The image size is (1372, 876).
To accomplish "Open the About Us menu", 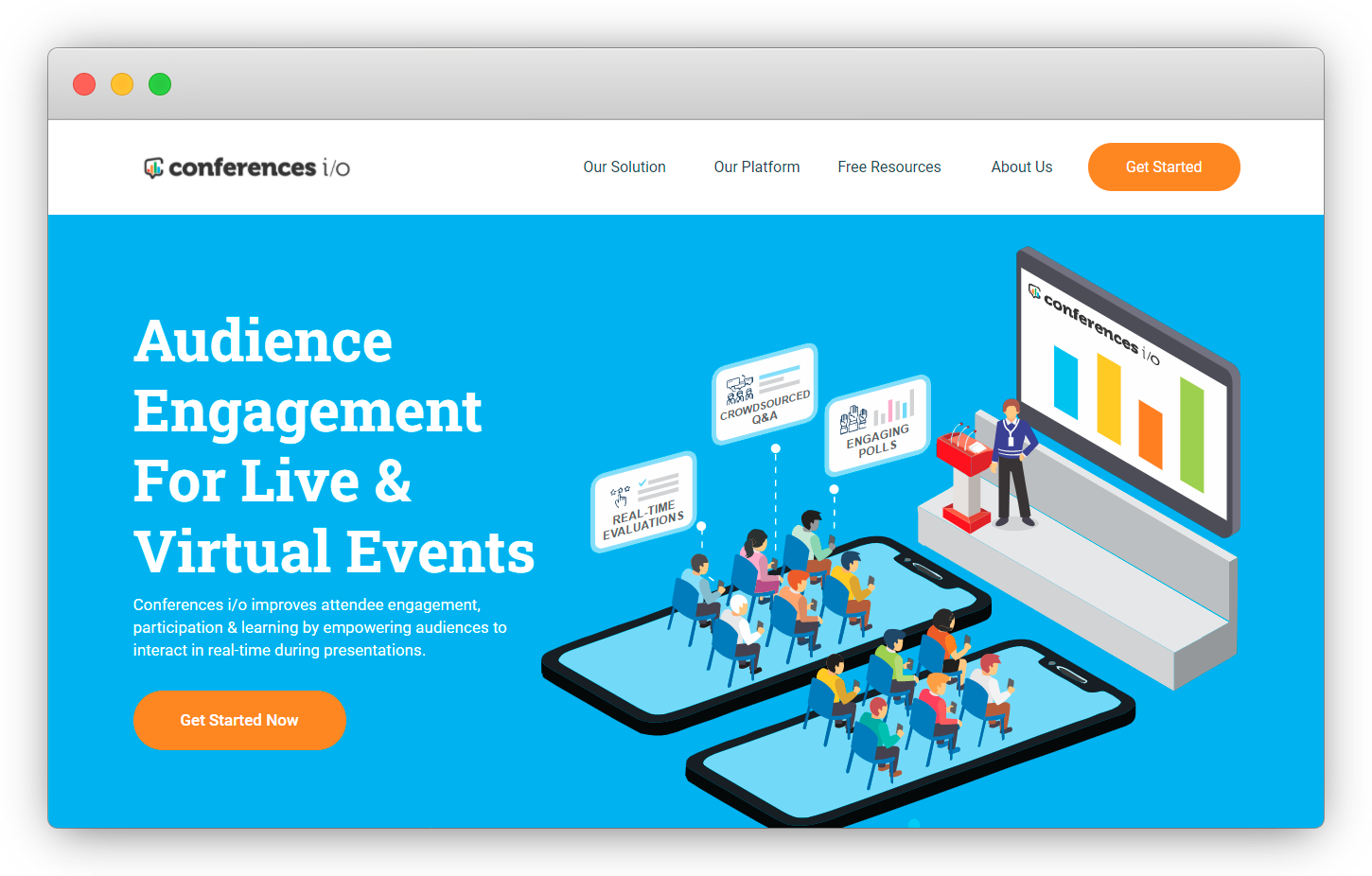I will [1022, 166].
